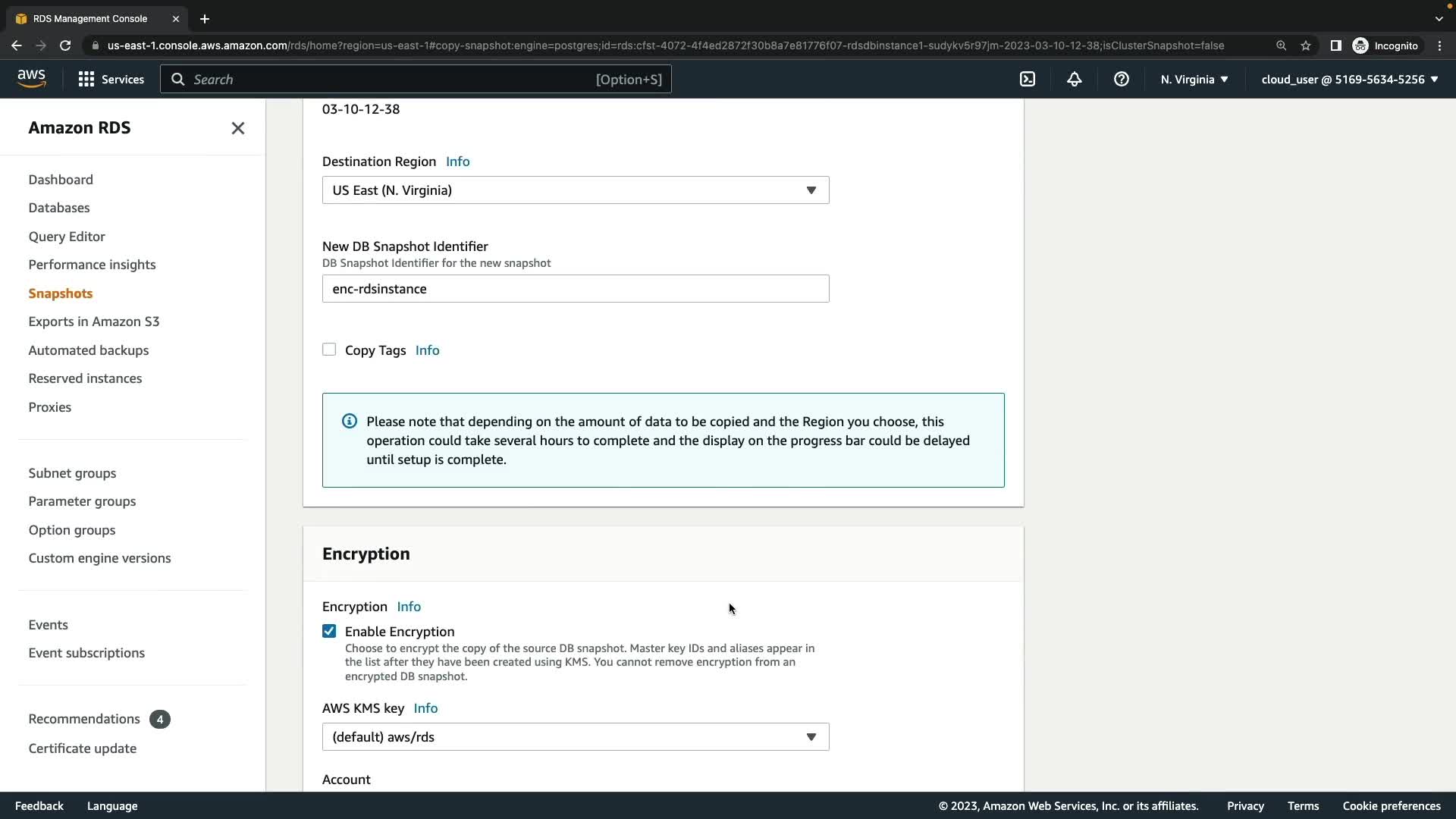Image resolution: width=1456 pixels, height=819 pixels.
Task: Bookmark page with the star icon
Action: pyautogui.click(x=1306, y=45)
